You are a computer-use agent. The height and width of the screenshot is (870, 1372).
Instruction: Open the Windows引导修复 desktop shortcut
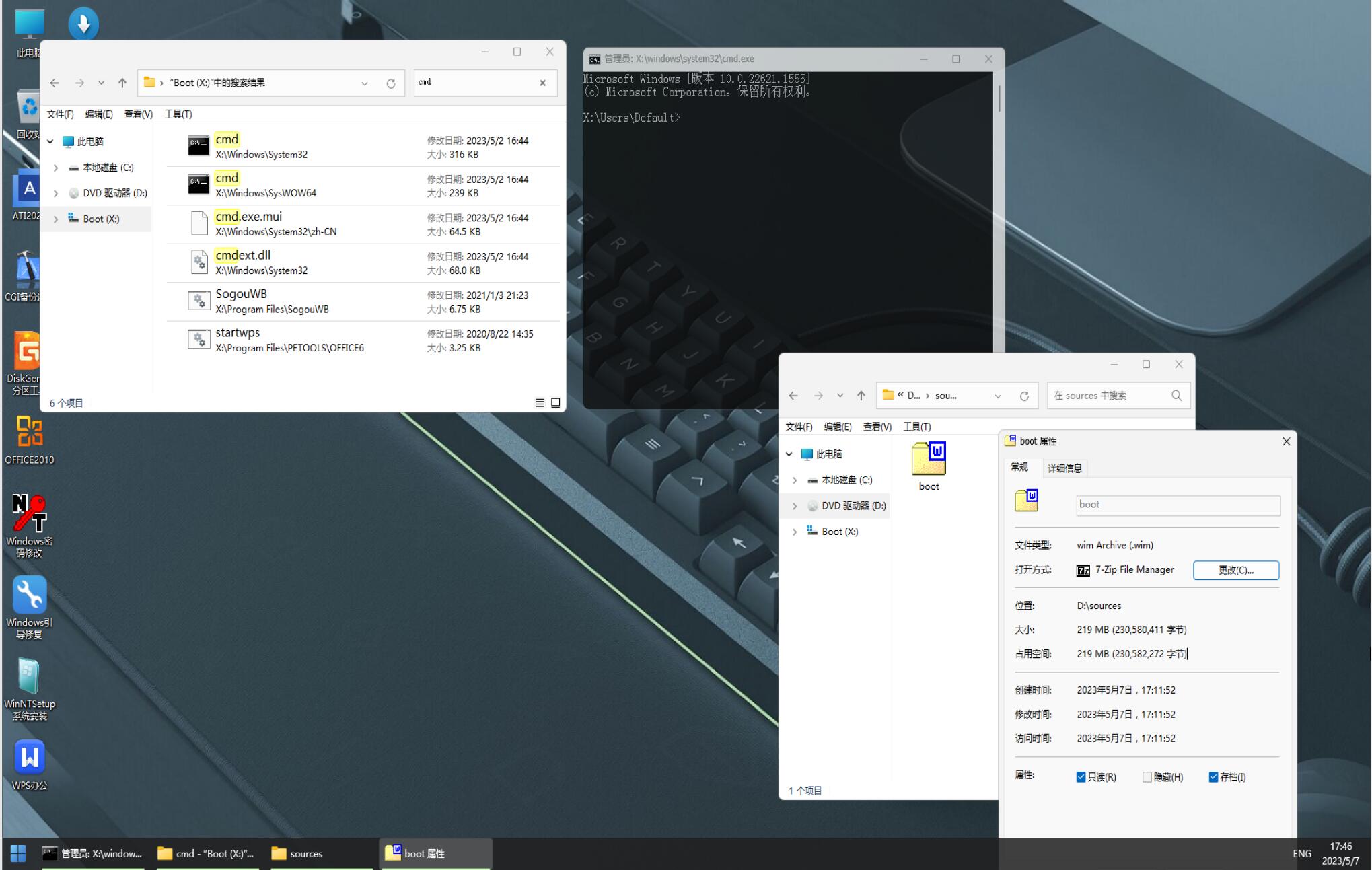point(29,608)
